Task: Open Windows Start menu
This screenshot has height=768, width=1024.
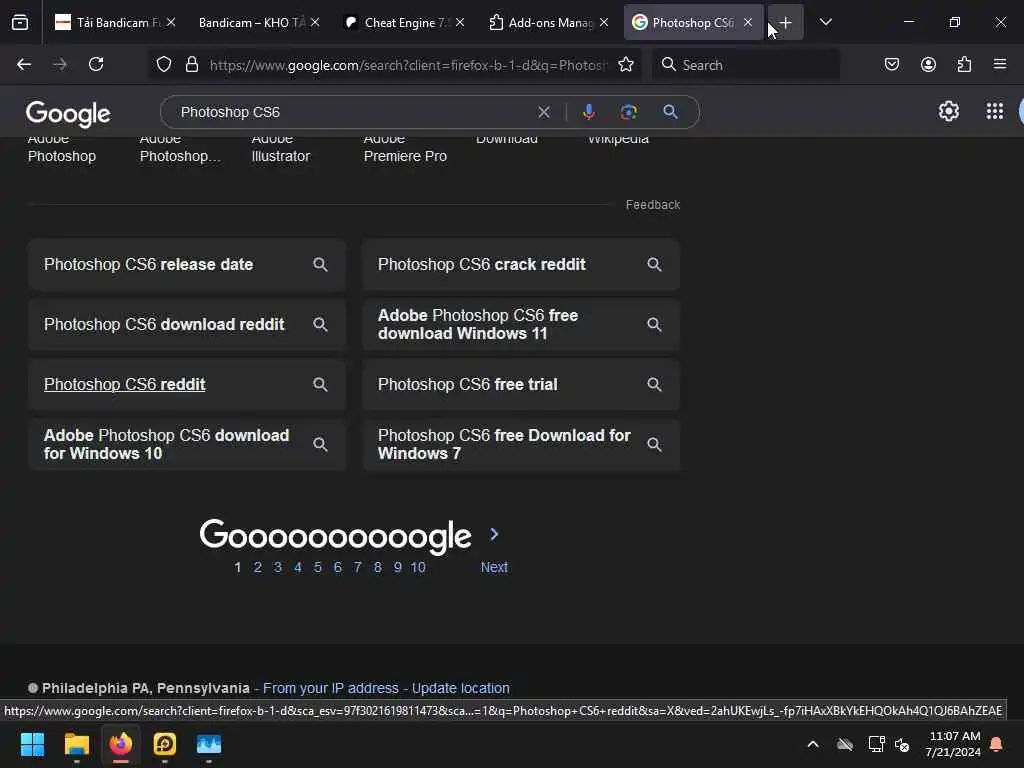Action: pyautogui.click(x=32, y=744)
